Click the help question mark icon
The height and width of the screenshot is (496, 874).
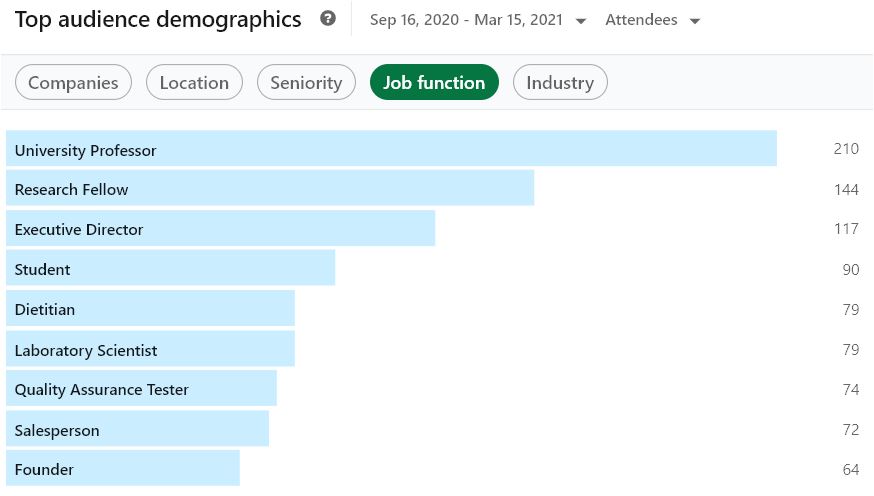328,19
